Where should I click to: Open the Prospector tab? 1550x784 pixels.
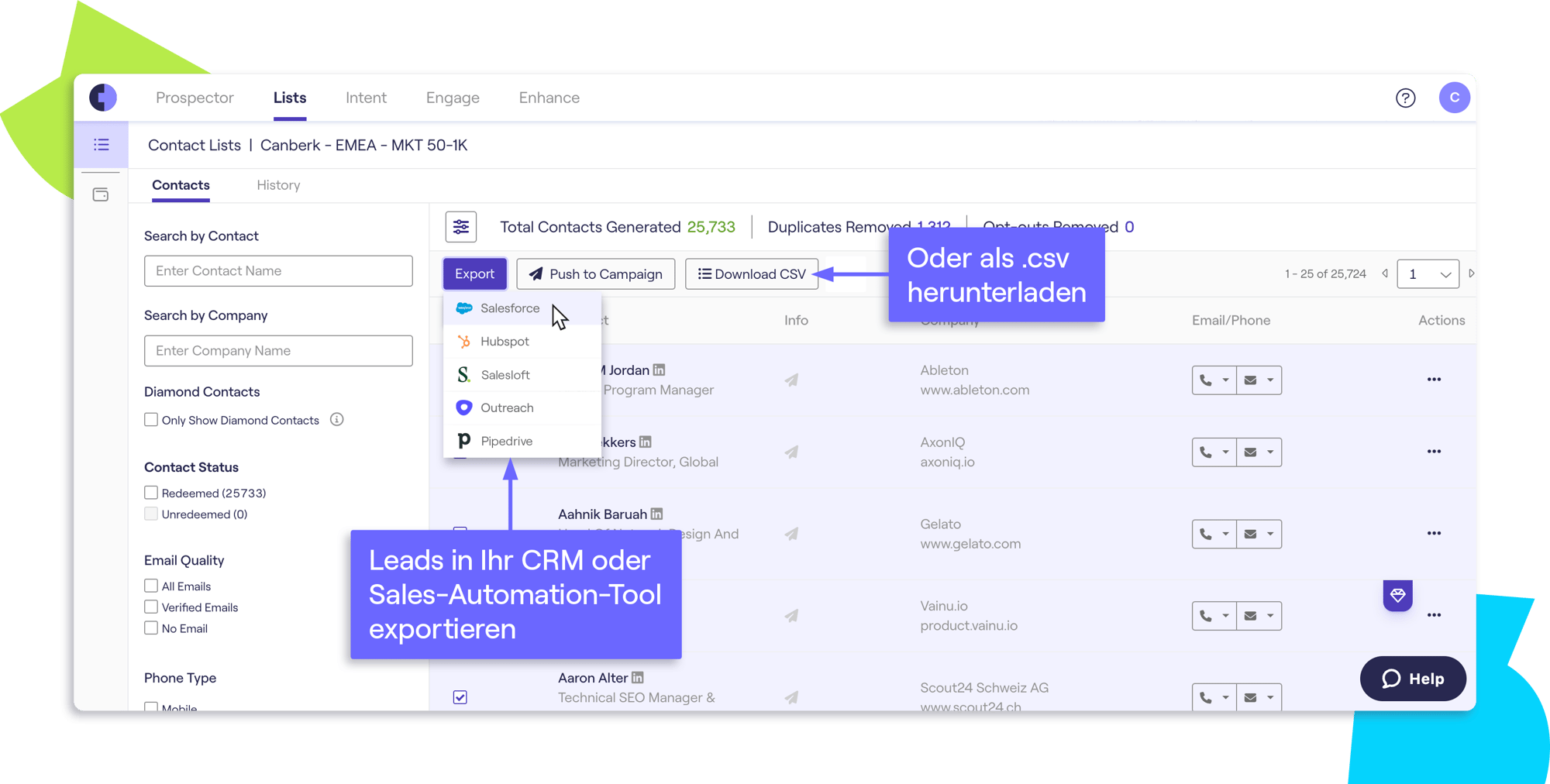[195, 98]
